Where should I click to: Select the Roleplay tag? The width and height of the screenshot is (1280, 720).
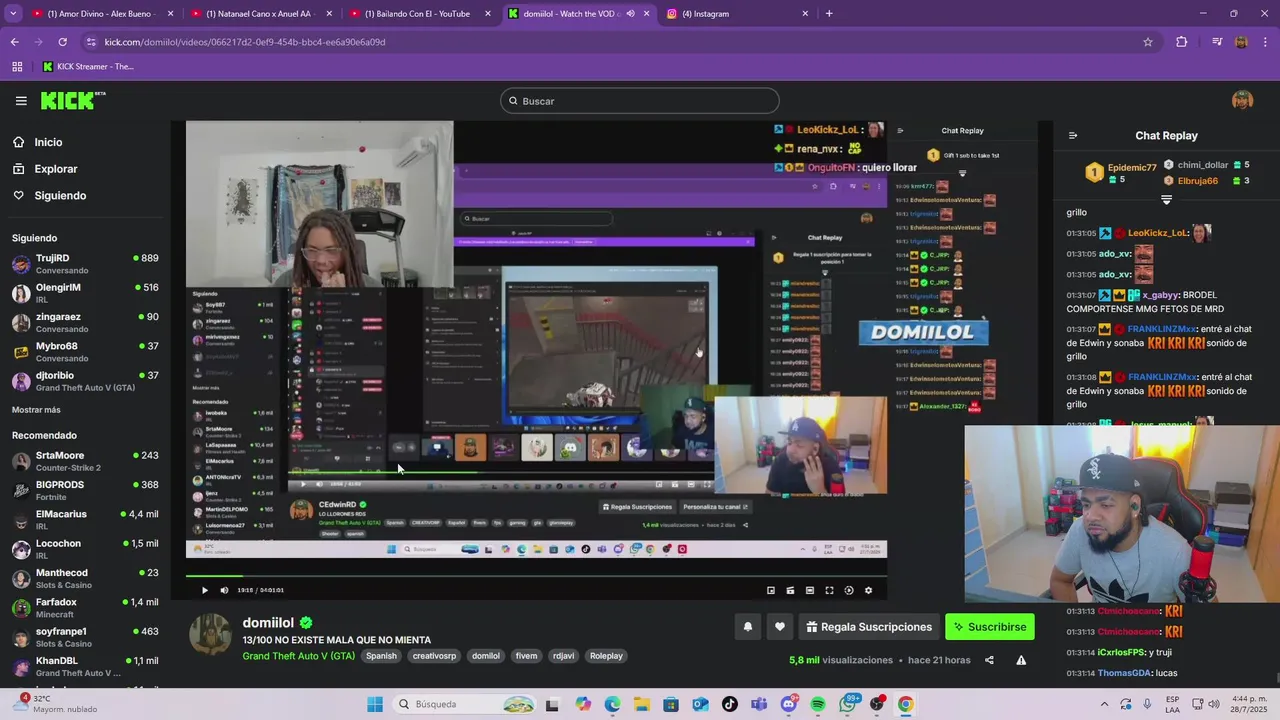coord(606,656)
